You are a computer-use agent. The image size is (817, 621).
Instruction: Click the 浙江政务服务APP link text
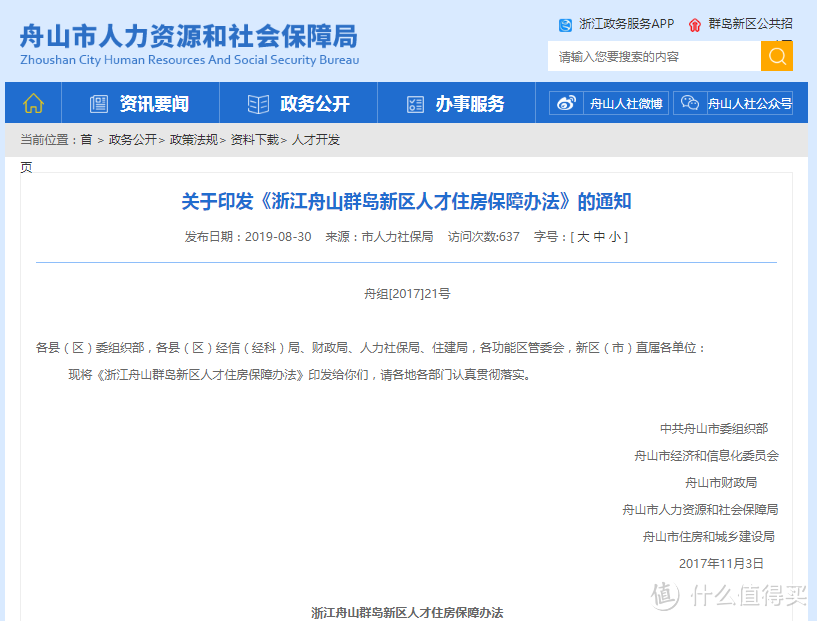[626, 24]
